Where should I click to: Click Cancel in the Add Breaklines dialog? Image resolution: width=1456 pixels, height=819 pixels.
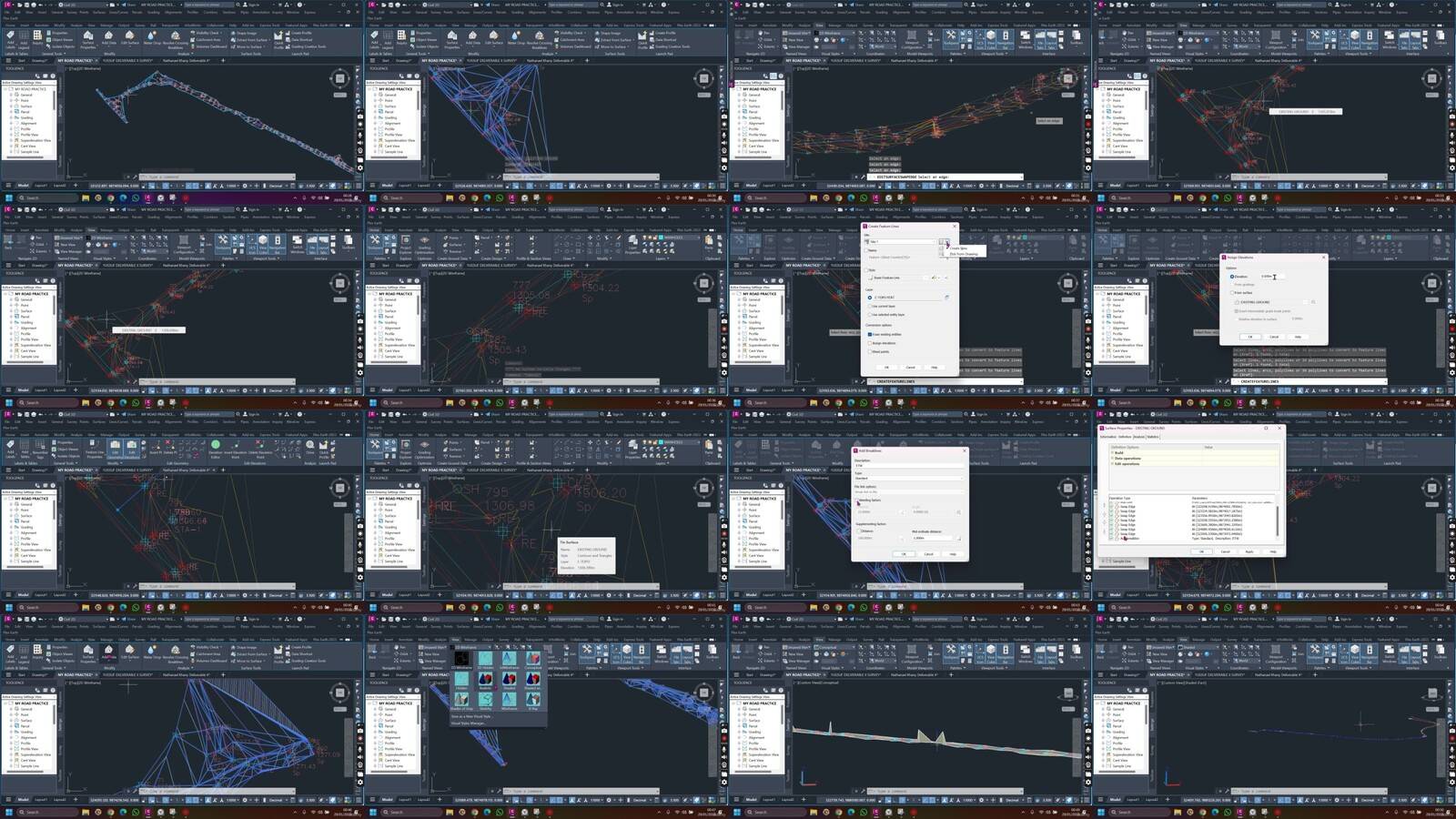[x=928, y=553]
